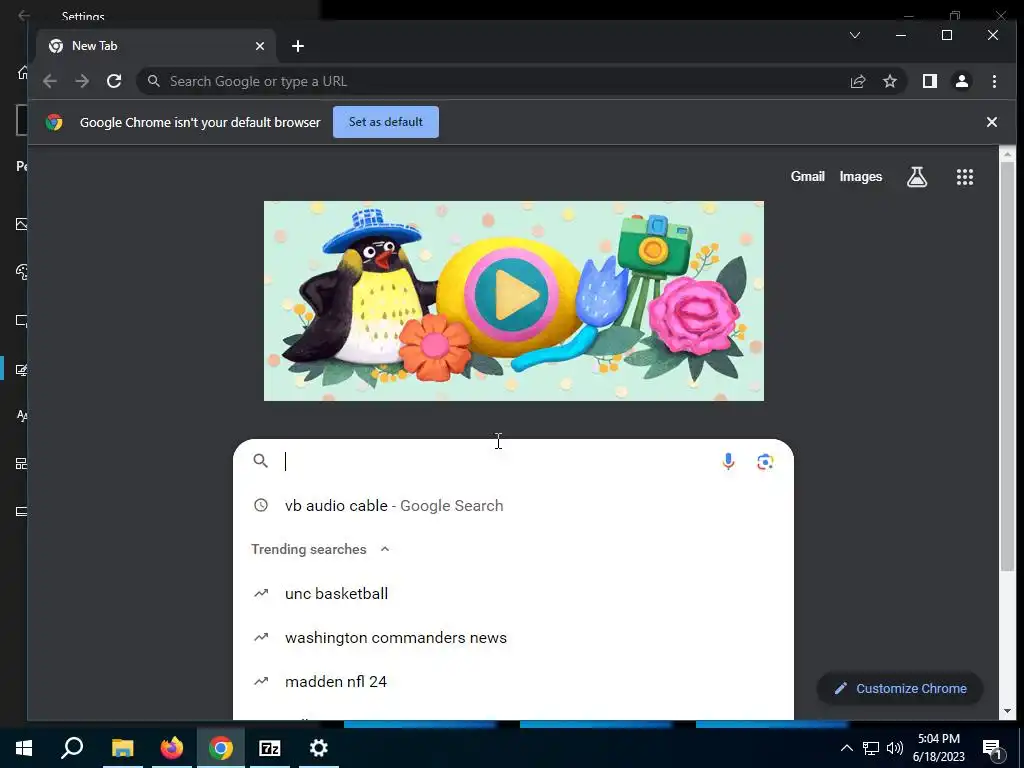Viewport: 1024px width, 768px height.
Task: Open the tab search dropdown chevron
Action: (x=854, y=35)
